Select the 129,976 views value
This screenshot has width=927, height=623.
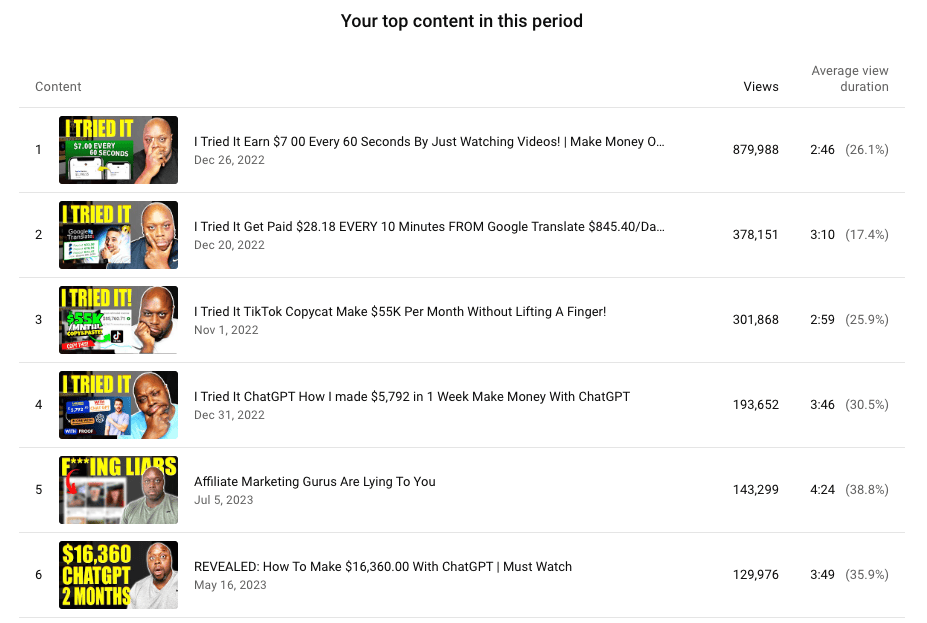[x=756, y=575]
